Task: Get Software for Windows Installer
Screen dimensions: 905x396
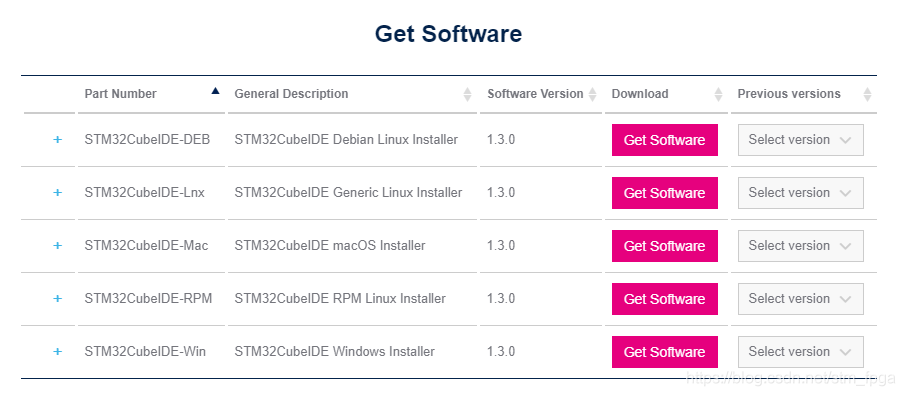Action: [x=665, y=352]
